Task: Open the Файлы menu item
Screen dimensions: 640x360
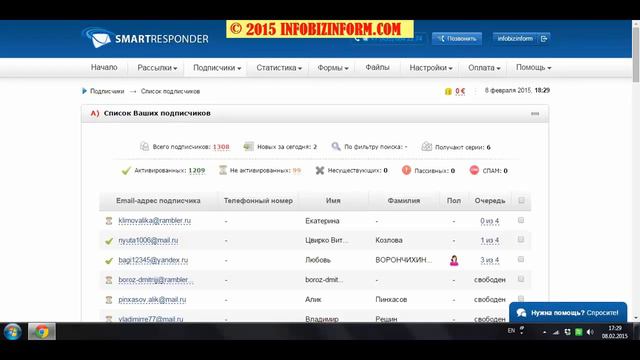Action: click(377, 67)
